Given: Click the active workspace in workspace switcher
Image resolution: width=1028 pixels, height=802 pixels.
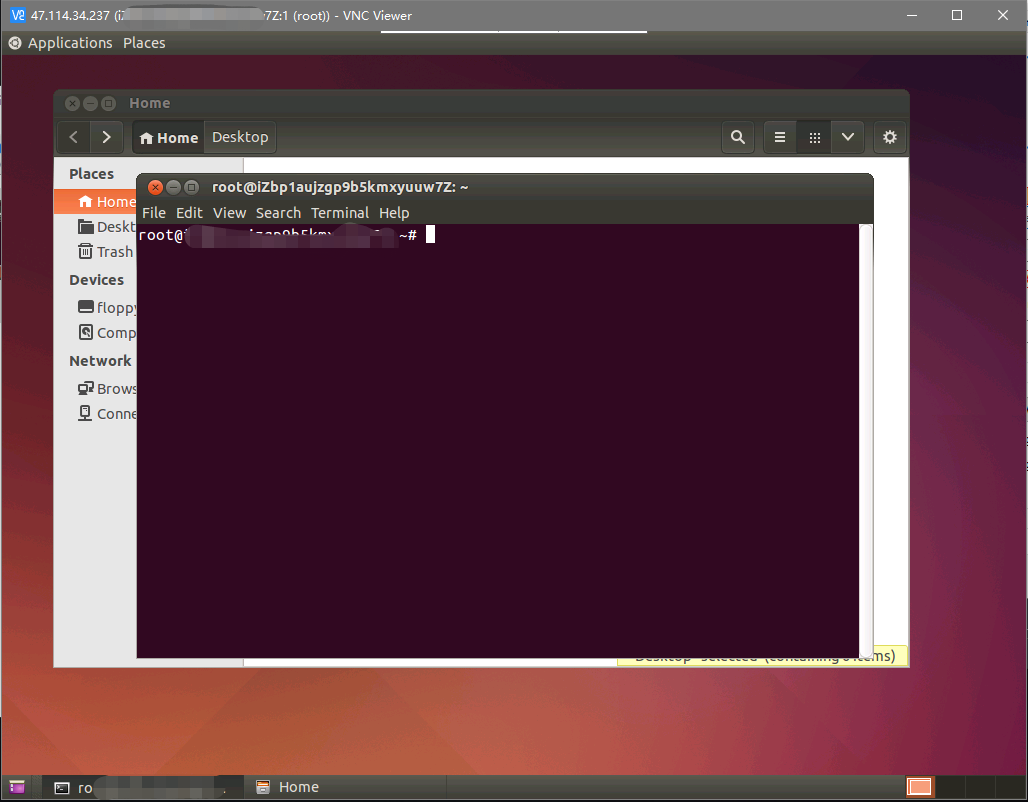Looking at the screenshot, I should click(919, 787).
